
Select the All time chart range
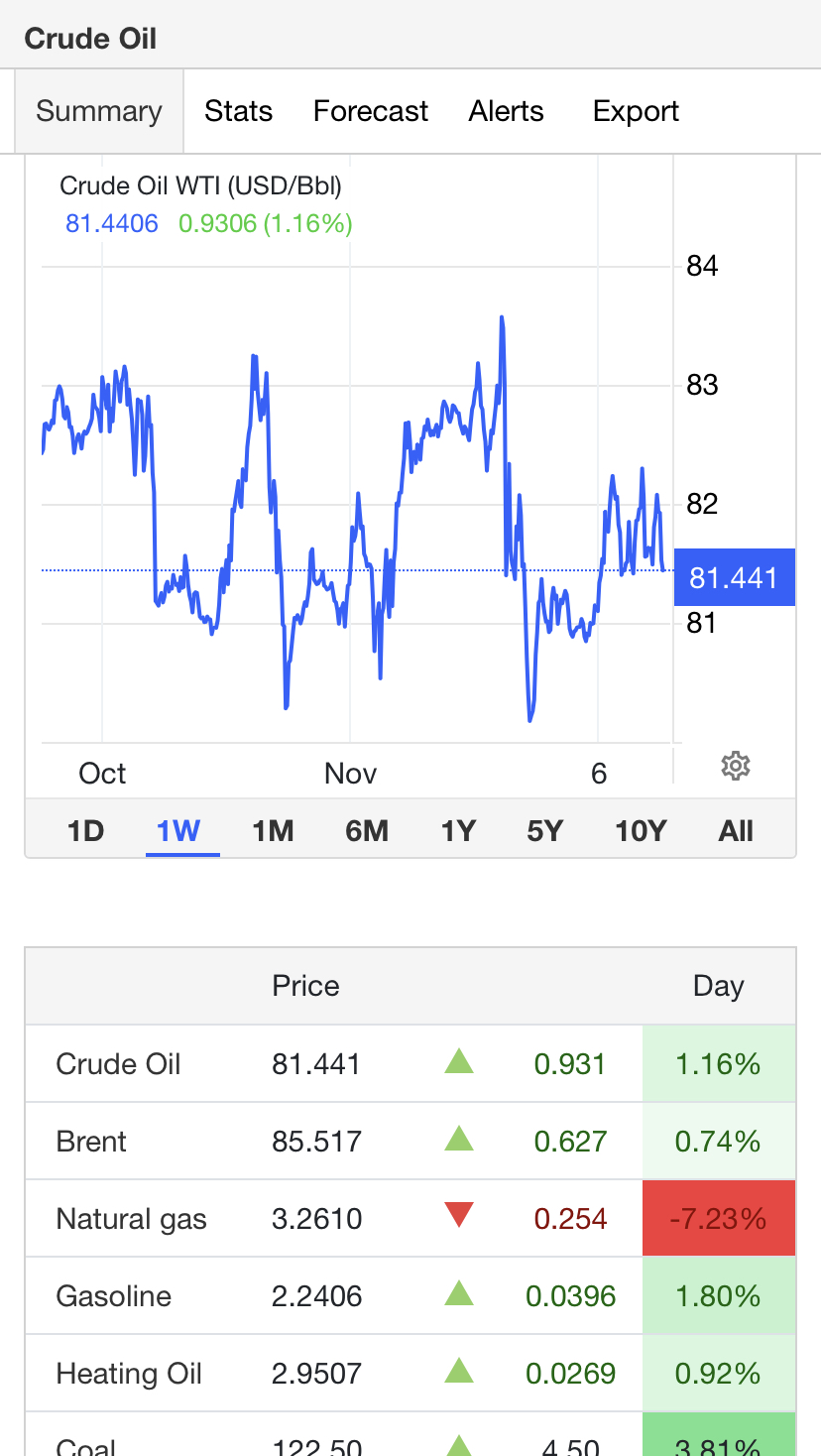point(736,830)
